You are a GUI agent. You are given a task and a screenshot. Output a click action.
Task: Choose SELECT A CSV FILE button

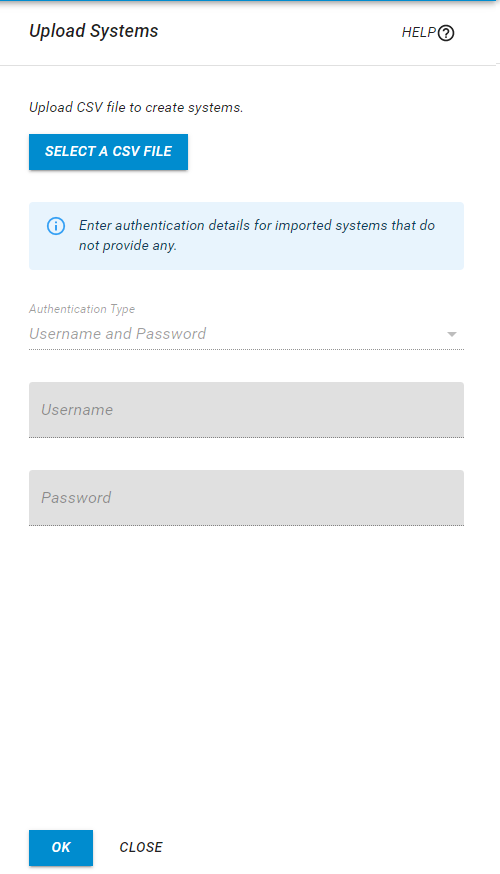[108, 152]
